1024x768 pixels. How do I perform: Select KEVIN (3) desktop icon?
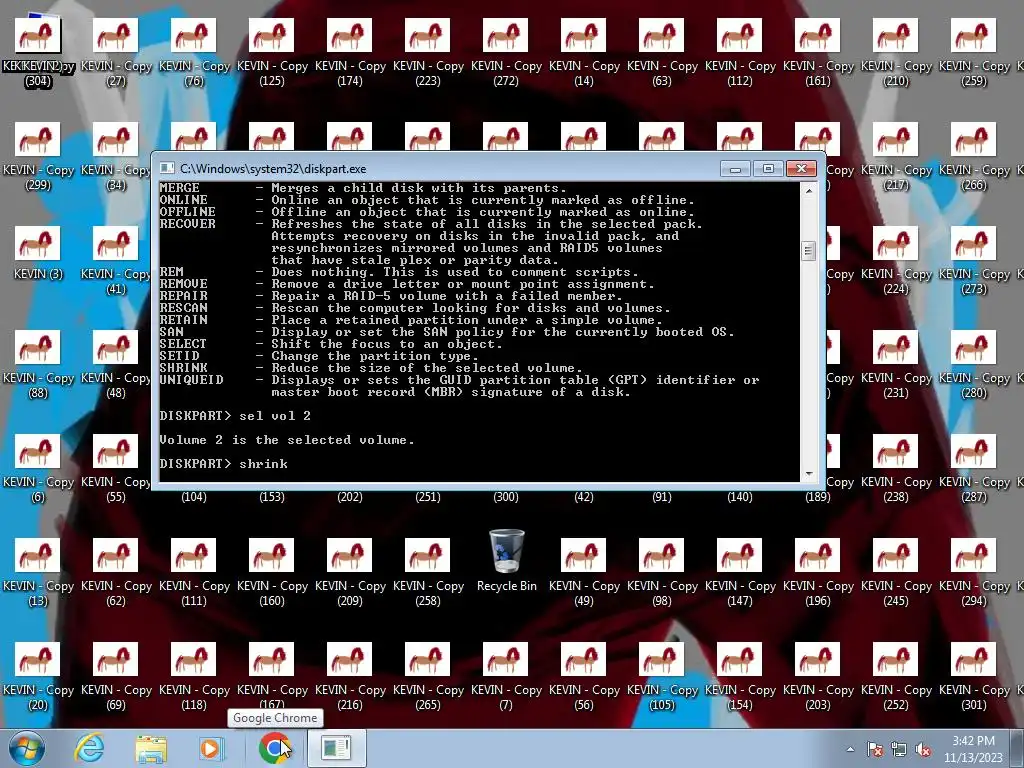(38, 253)
